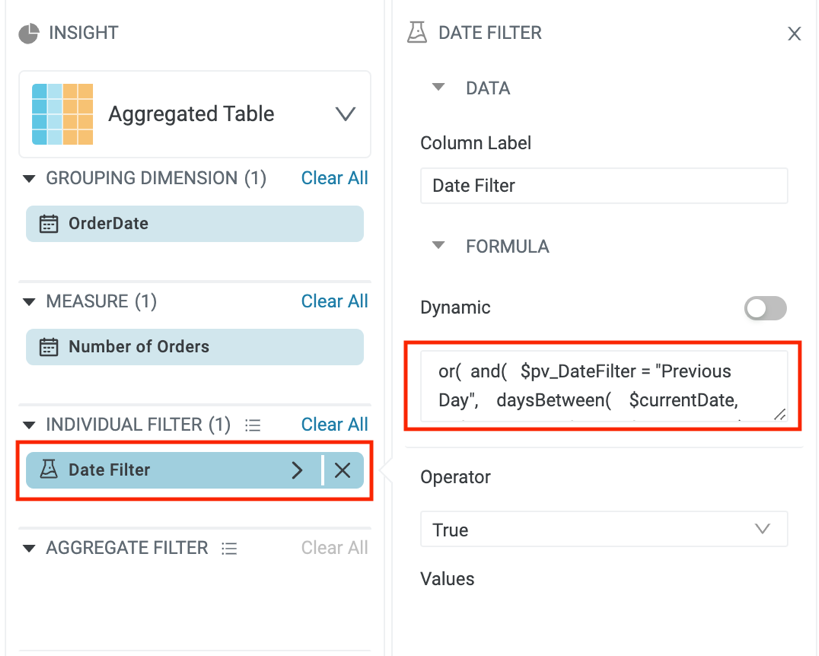Collapse the FORMULA section

(438, 246)
